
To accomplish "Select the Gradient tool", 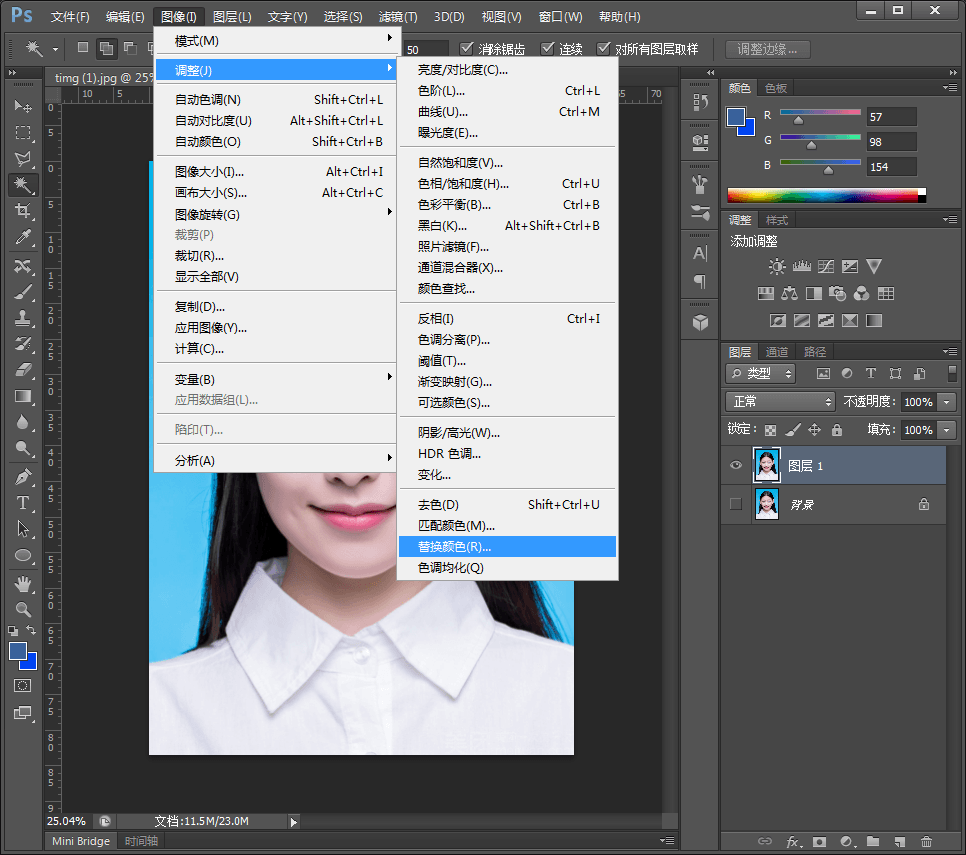I will tap(23, 396).
